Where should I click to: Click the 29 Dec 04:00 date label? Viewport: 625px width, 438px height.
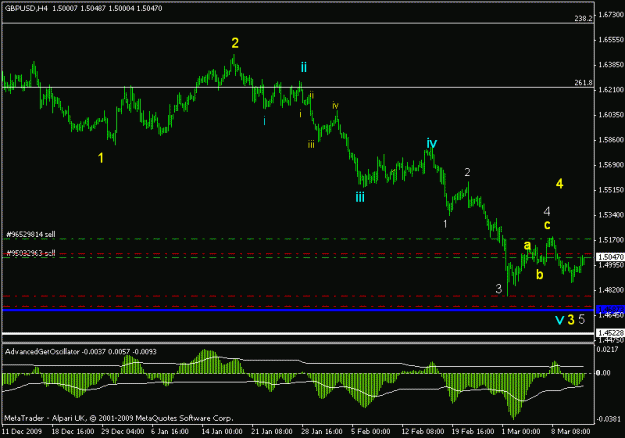(x=123, y=431)
